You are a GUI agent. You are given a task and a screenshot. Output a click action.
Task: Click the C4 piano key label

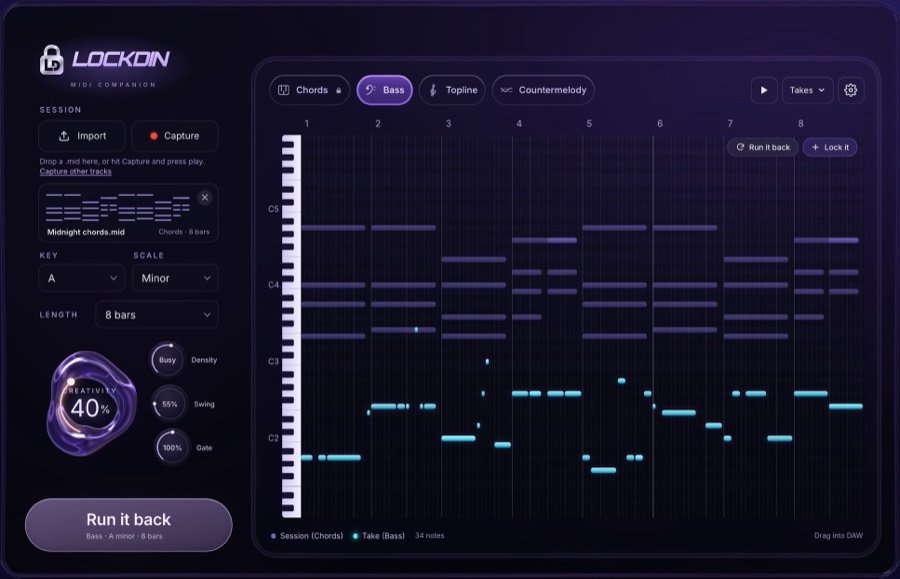click(273, 285)
